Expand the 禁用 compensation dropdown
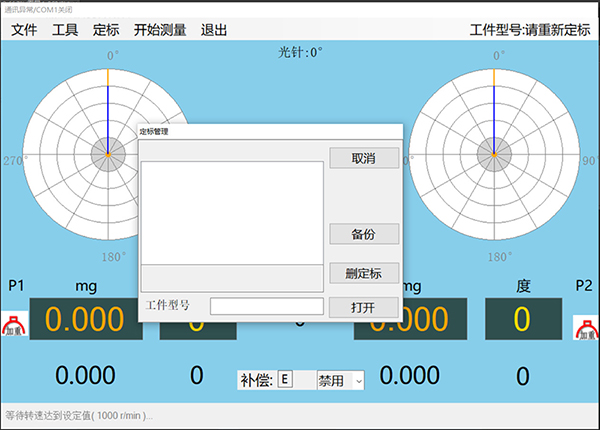The height and width of the screenshot is (430, 600). click(340, 380)
